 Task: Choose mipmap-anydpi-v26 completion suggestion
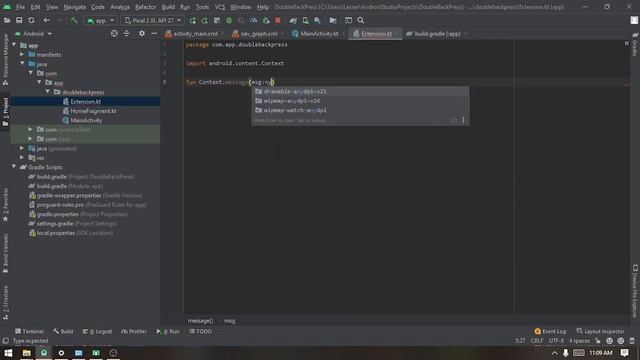pyautogui.click(x=360, y=101)
